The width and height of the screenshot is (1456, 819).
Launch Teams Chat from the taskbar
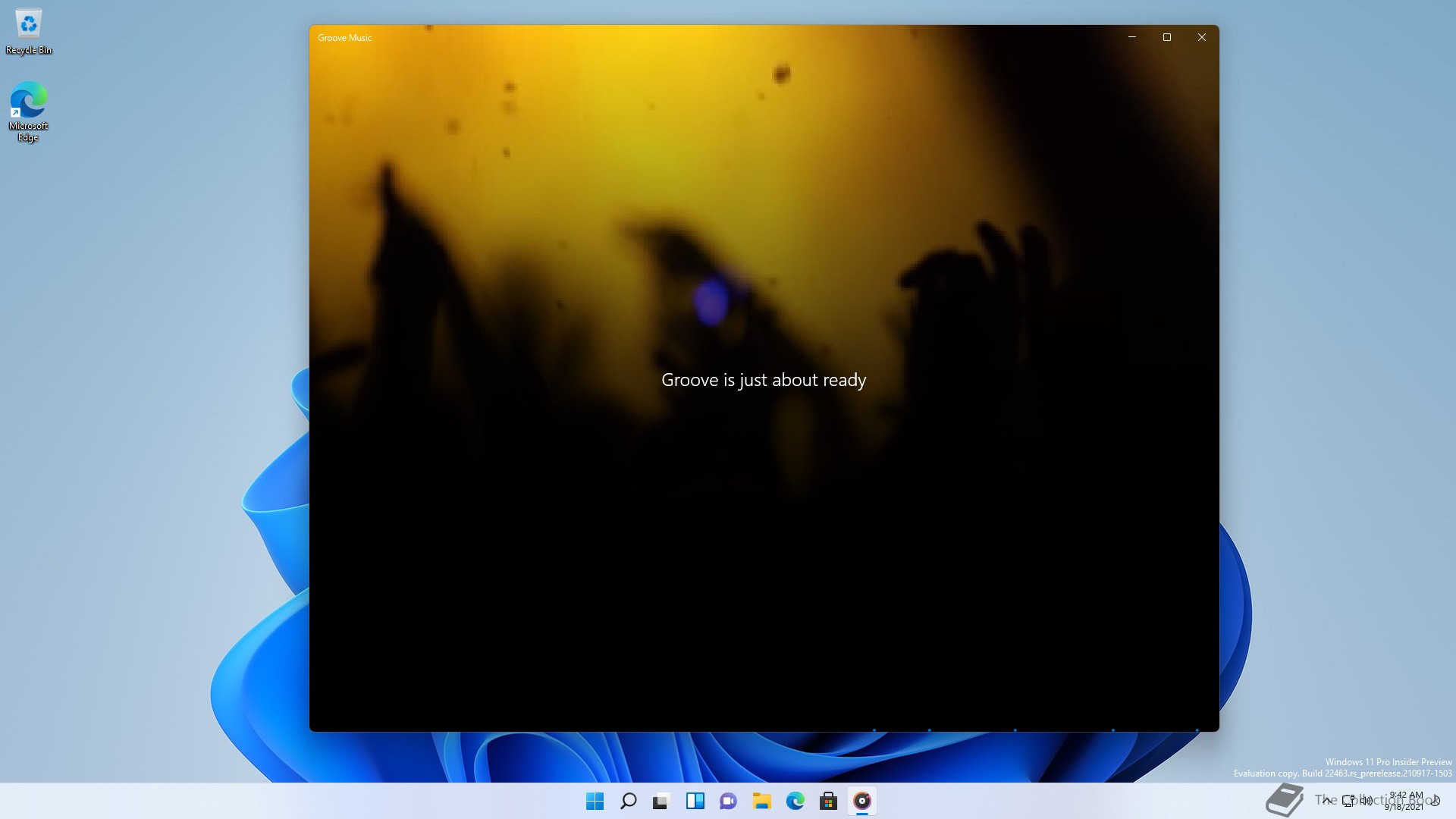point(728,801)
